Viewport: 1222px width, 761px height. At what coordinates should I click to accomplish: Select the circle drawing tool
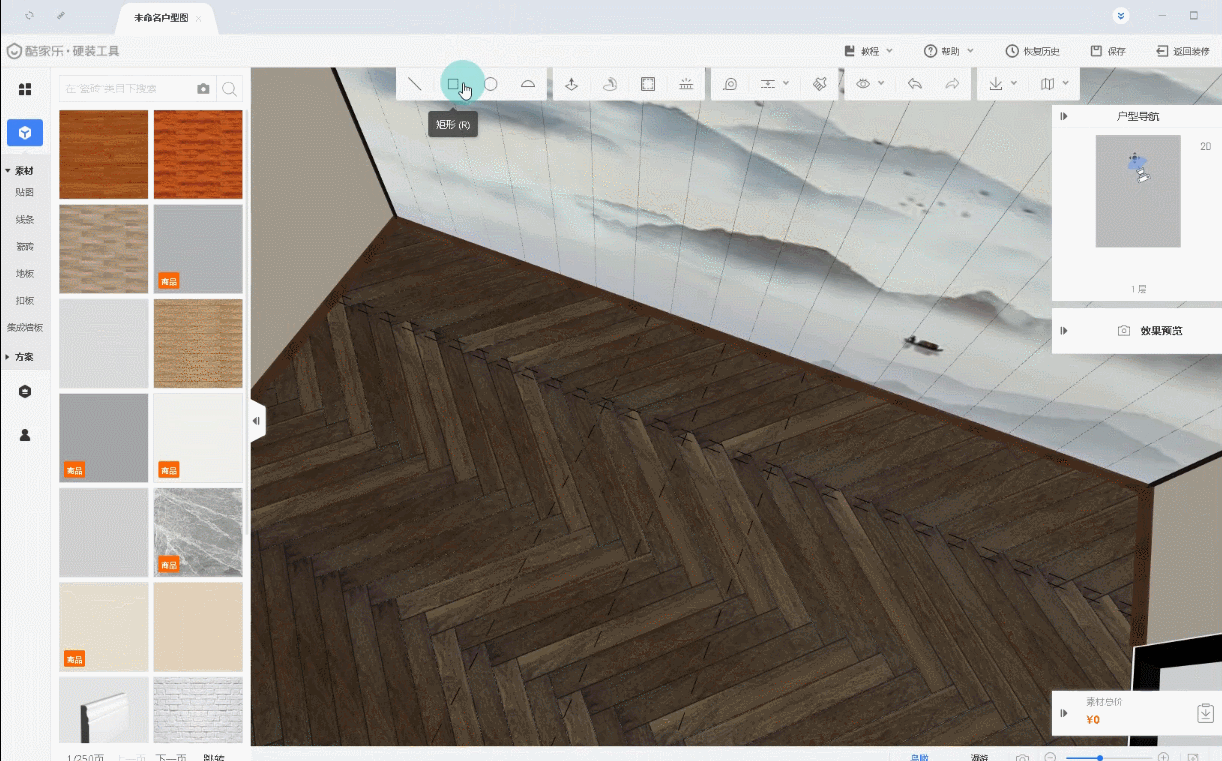coord(491,85)
